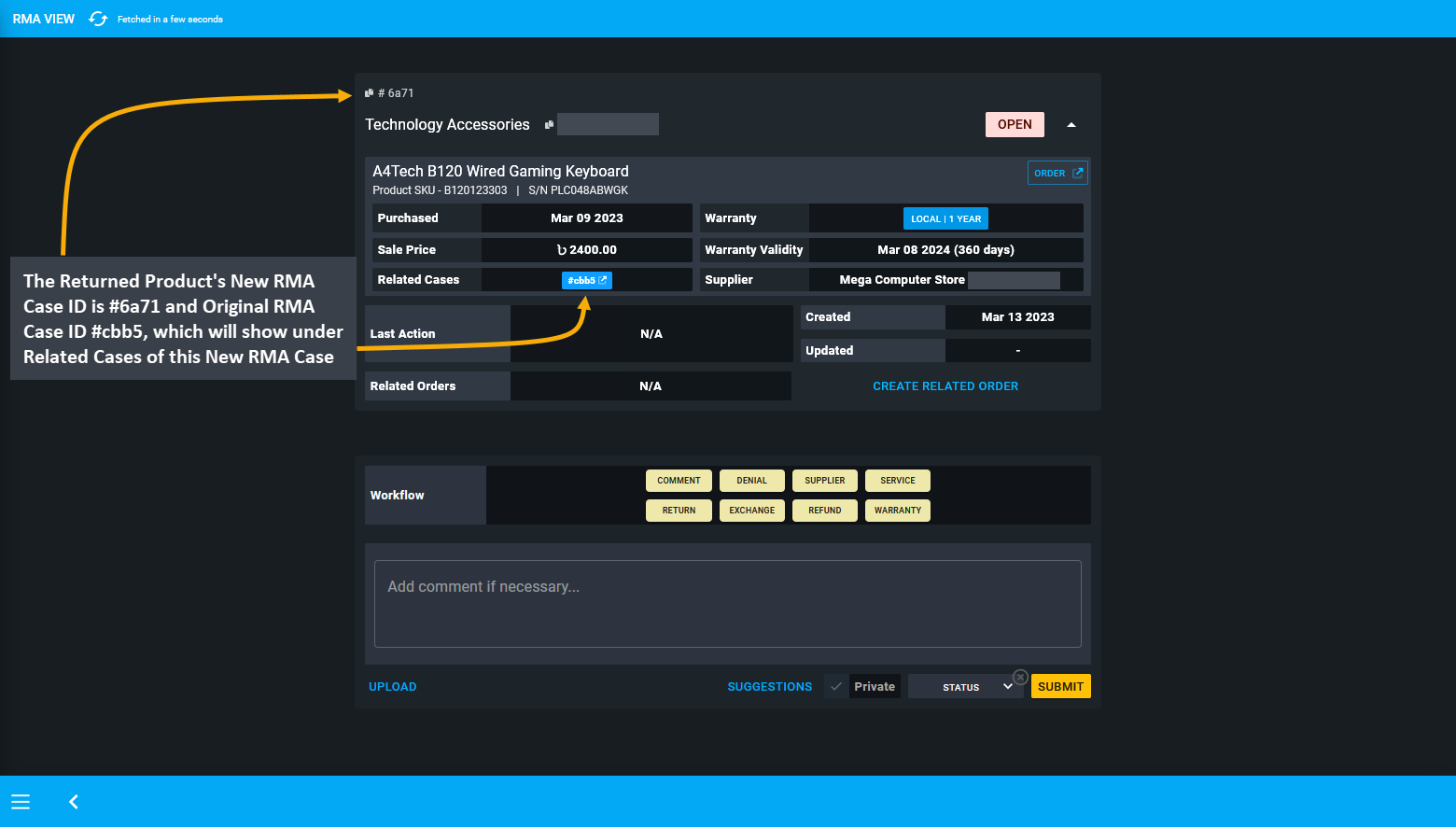The image size is (1456, 827).
Task: Click the purchased date Mar 09 2023
Action: (x=587, y=218)
